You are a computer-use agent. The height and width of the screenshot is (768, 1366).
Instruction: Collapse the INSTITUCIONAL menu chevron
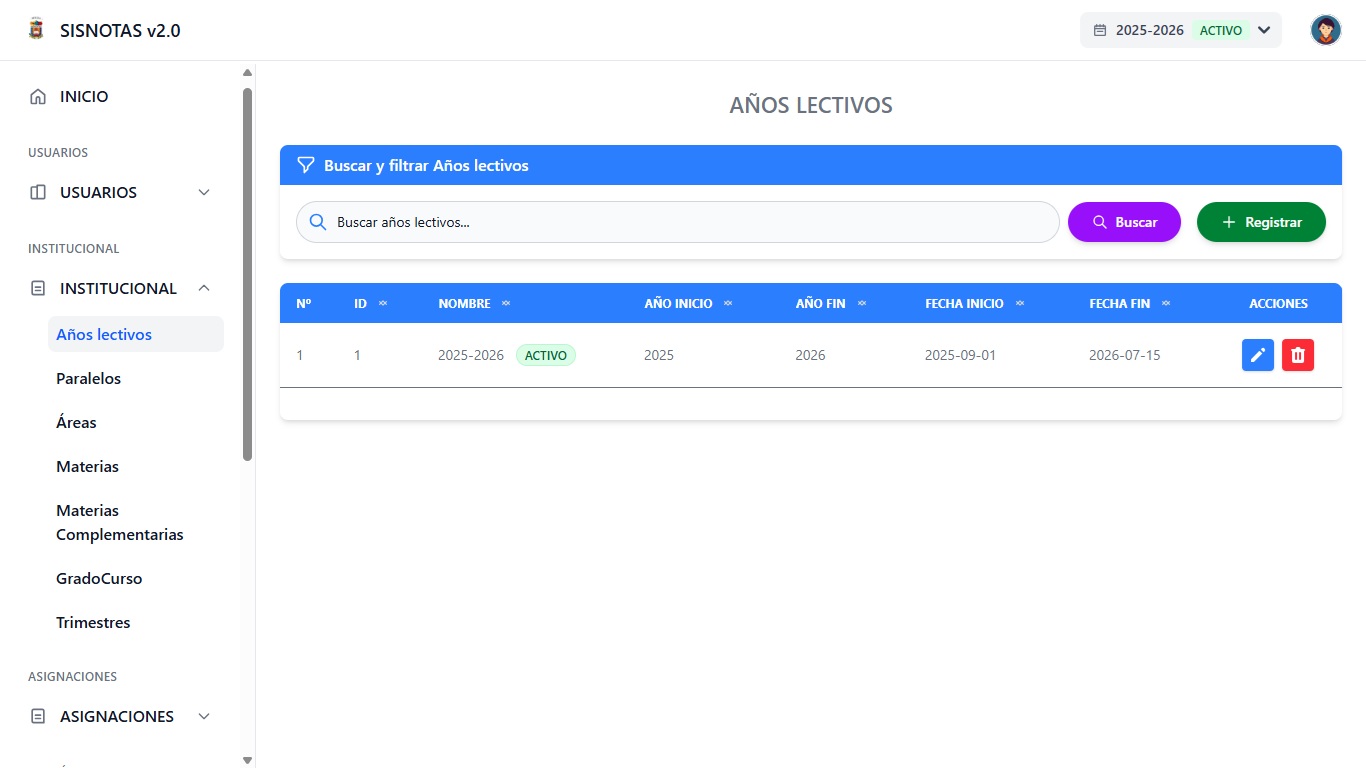[204, 288]
